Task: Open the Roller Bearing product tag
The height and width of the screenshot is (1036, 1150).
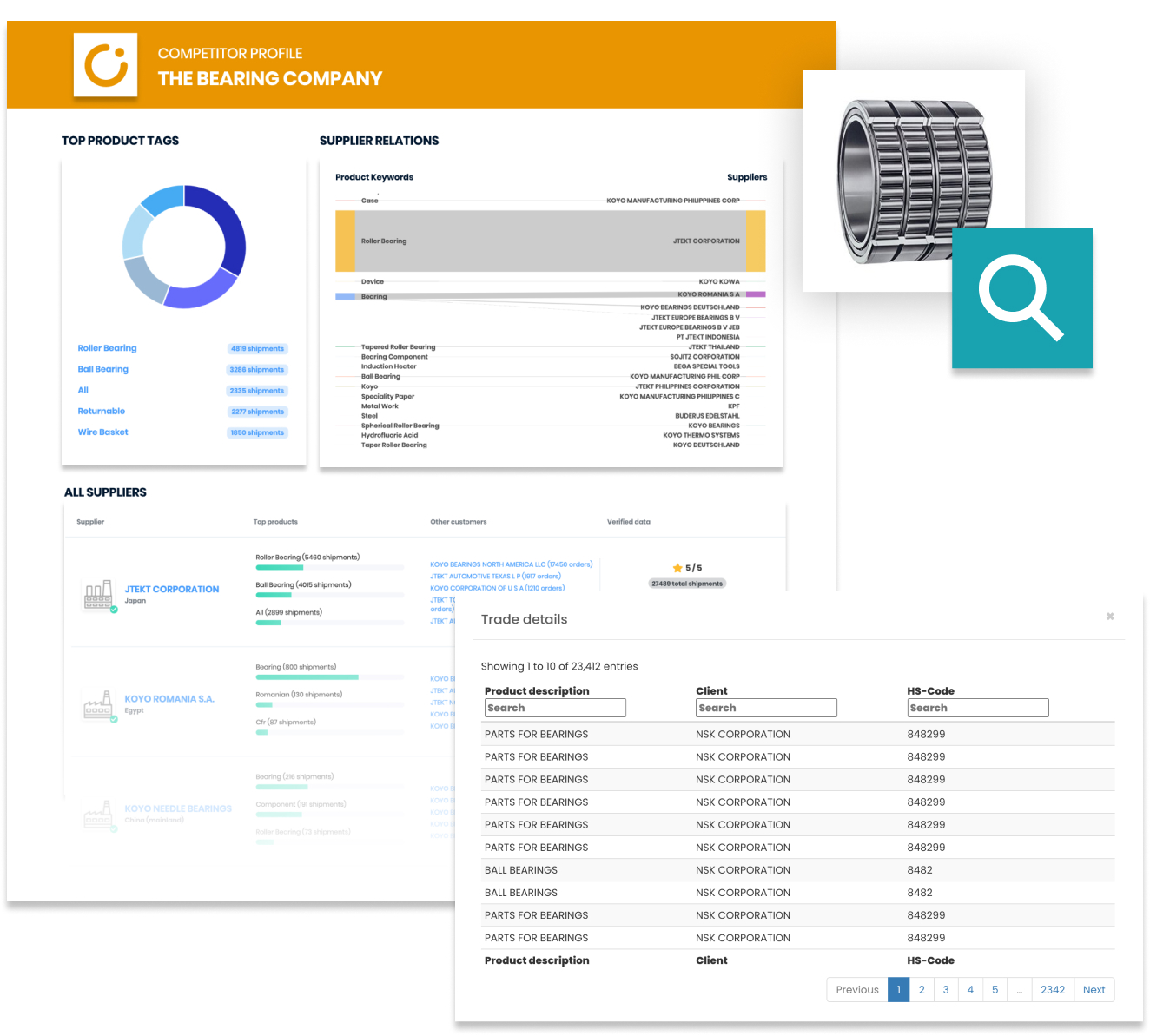Action: pos(107,348)
